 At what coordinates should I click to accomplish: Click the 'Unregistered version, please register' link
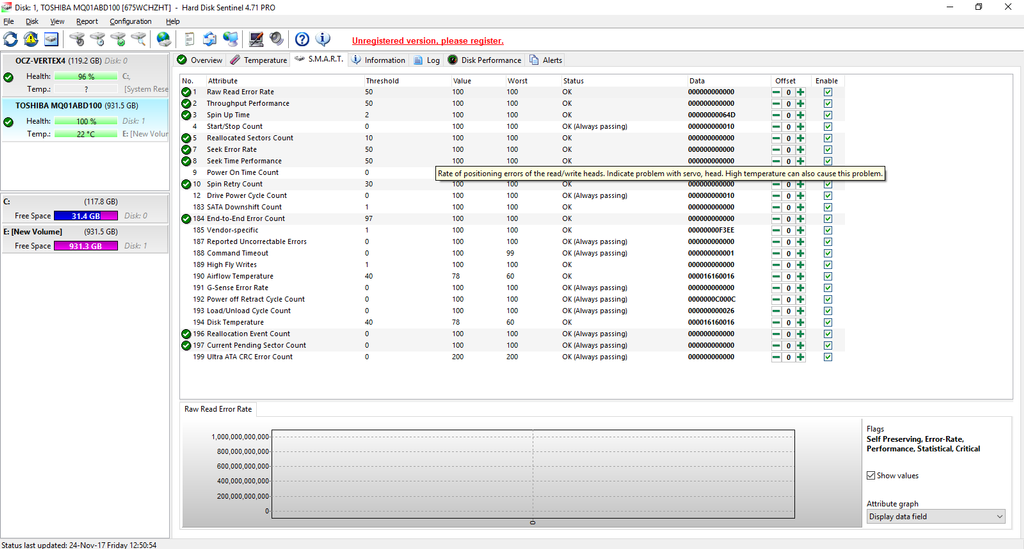(427, 41)
